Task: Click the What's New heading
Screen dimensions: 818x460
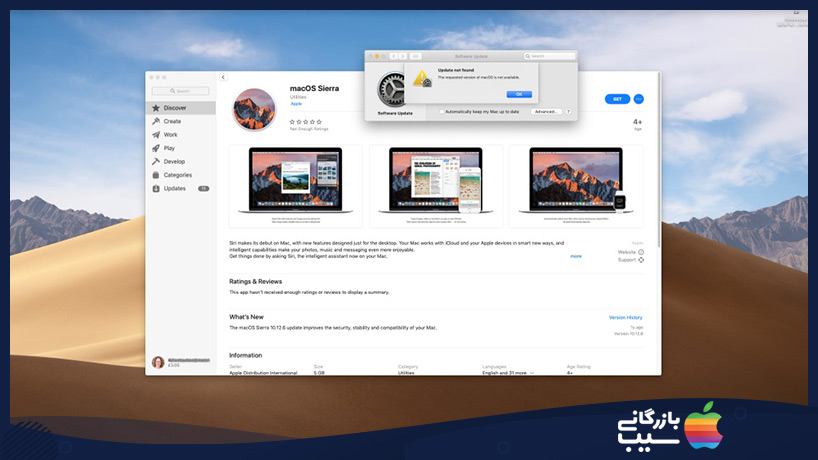Action: (246, 317)
